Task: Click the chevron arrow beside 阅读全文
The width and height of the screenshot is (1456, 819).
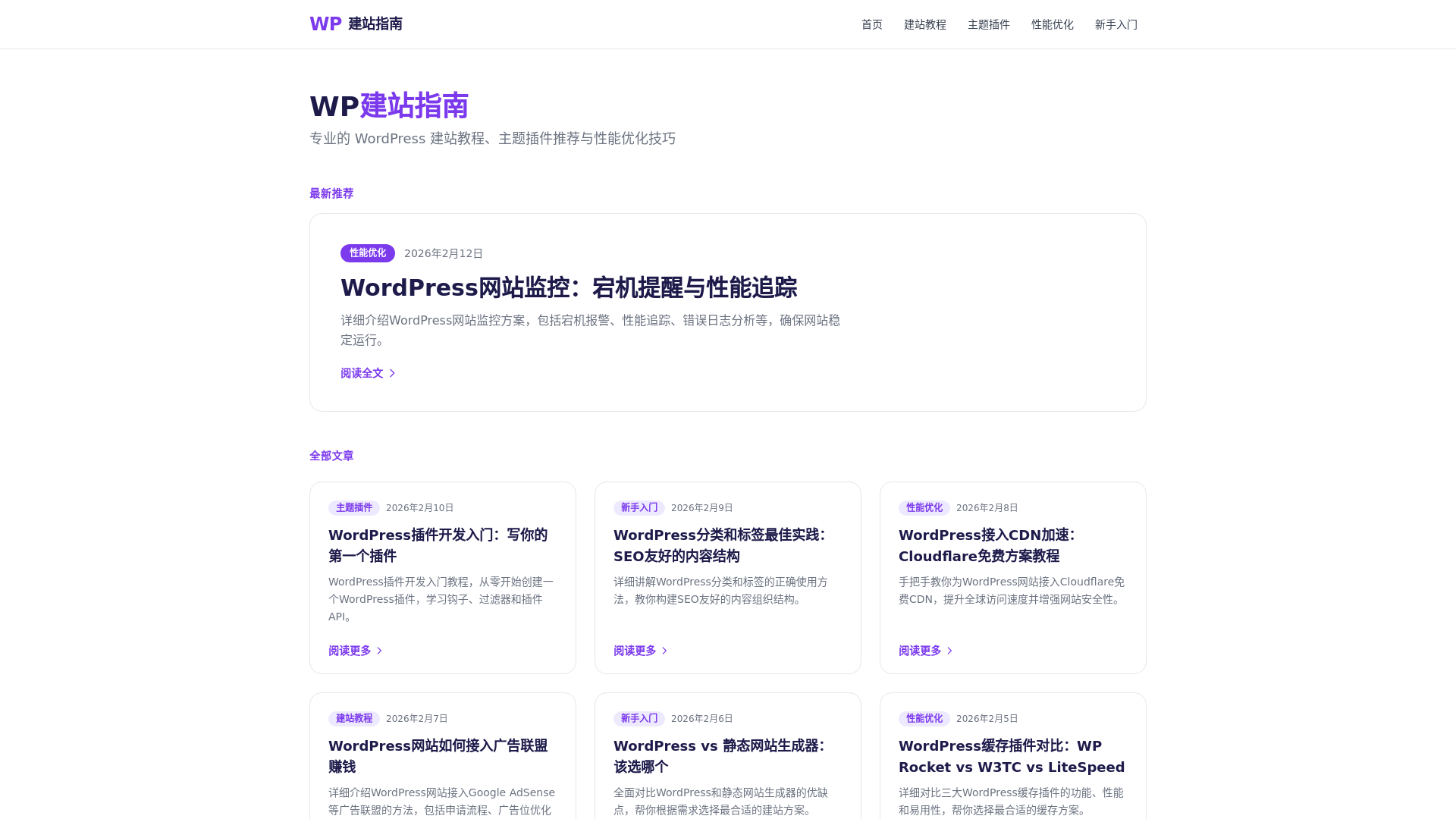Action: point(392,373)
